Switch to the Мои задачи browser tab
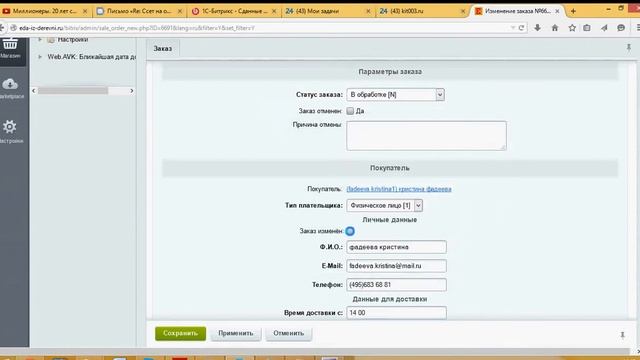The width and height of the screenshot is (640, 360). [328, 11]
